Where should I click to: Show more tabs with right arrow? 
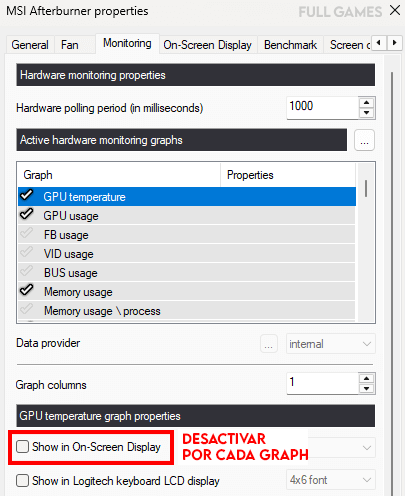[395, 43]
